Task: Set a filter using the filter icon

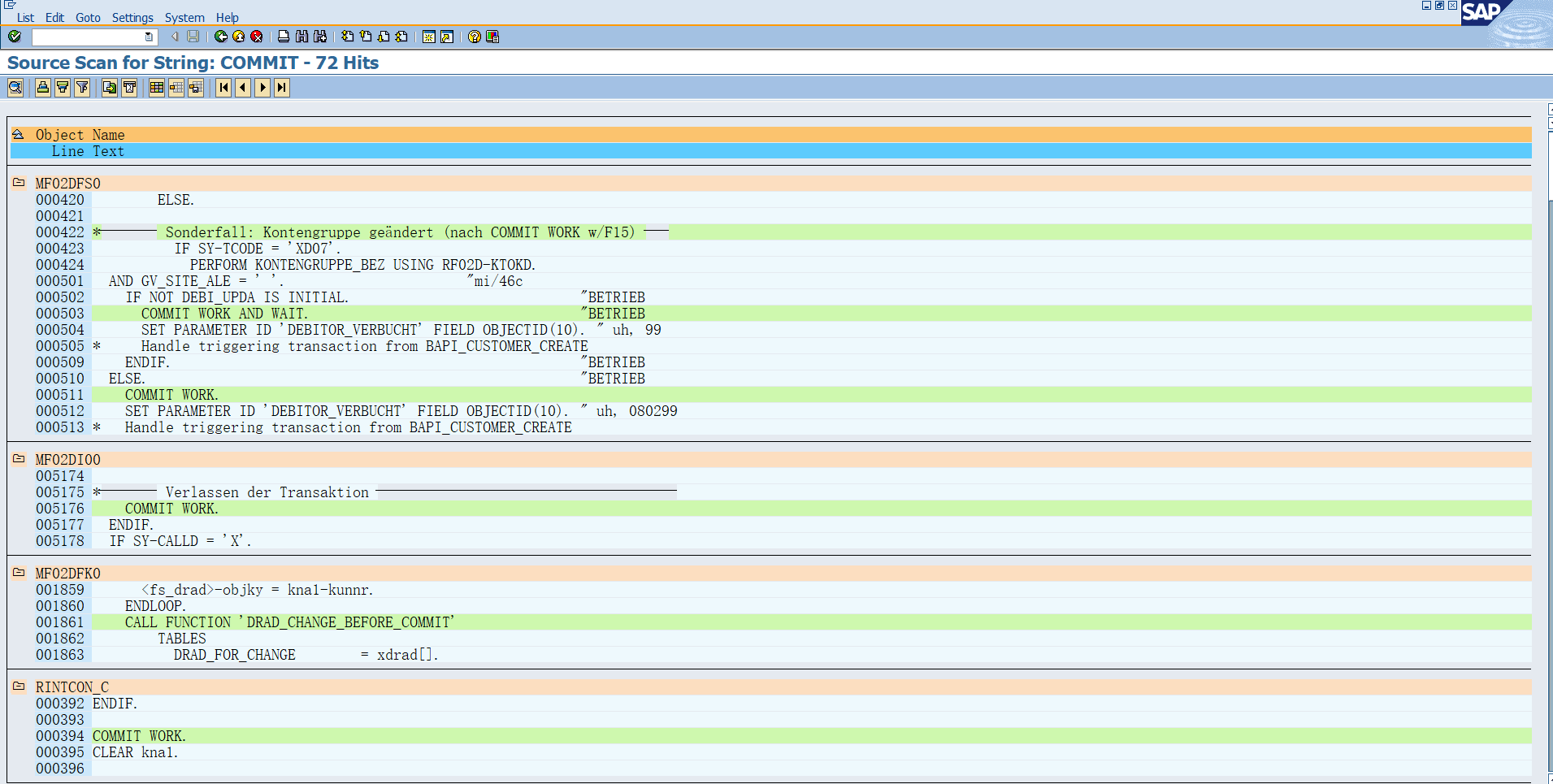Action: [81, 87]
